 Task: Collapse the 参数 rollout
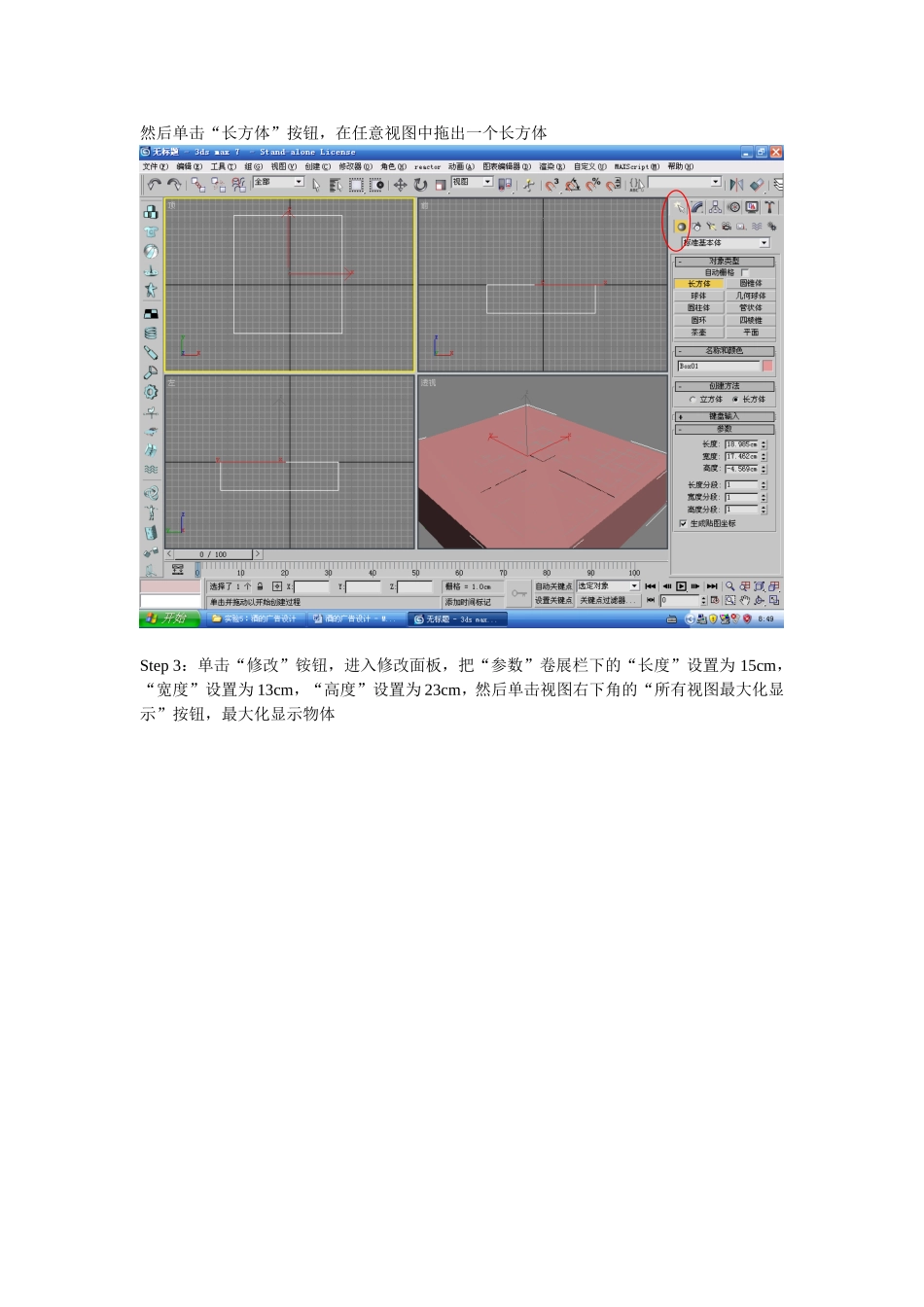tap(725, 429)
